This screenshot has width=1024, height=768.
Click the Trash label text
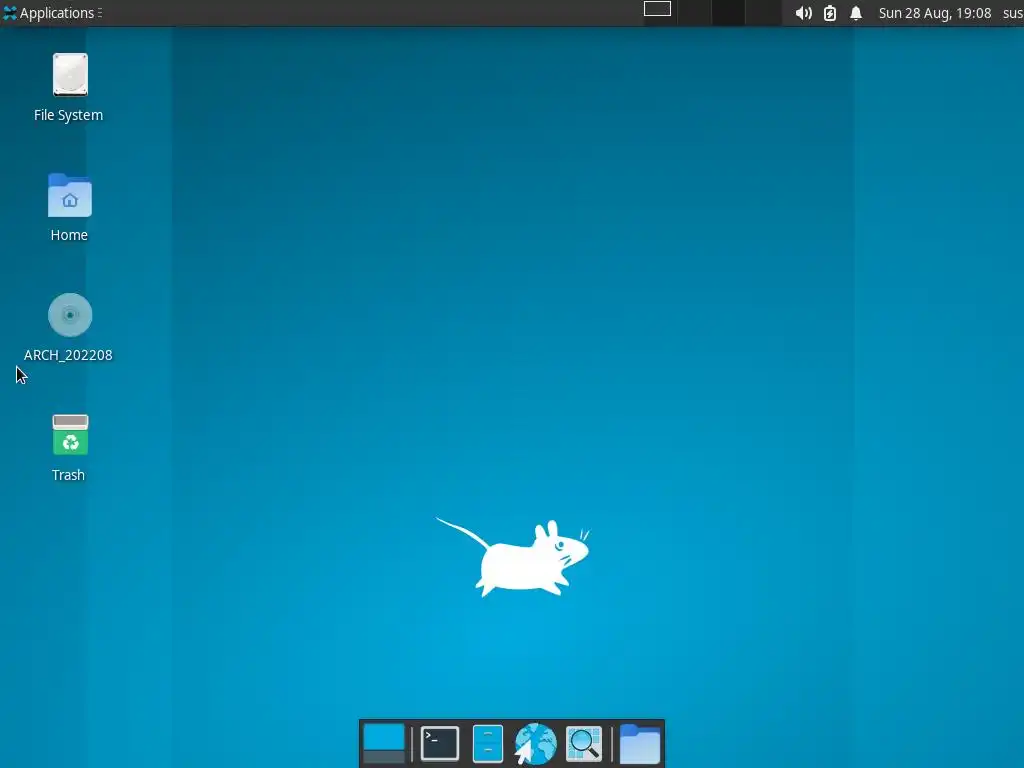point(69,475)
